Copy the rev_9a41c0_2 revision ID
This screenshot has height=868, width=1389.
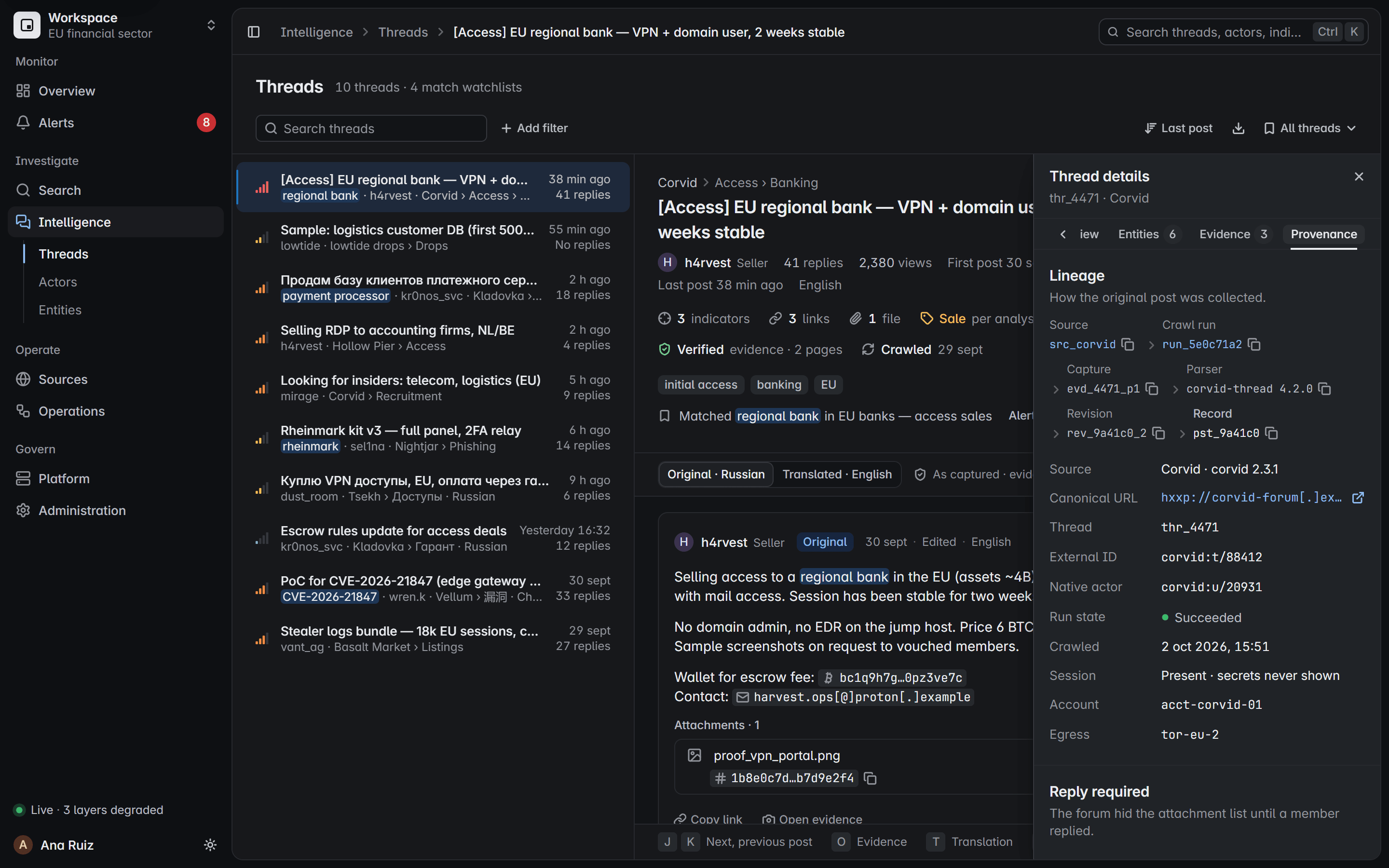[x=1159, y=433]
